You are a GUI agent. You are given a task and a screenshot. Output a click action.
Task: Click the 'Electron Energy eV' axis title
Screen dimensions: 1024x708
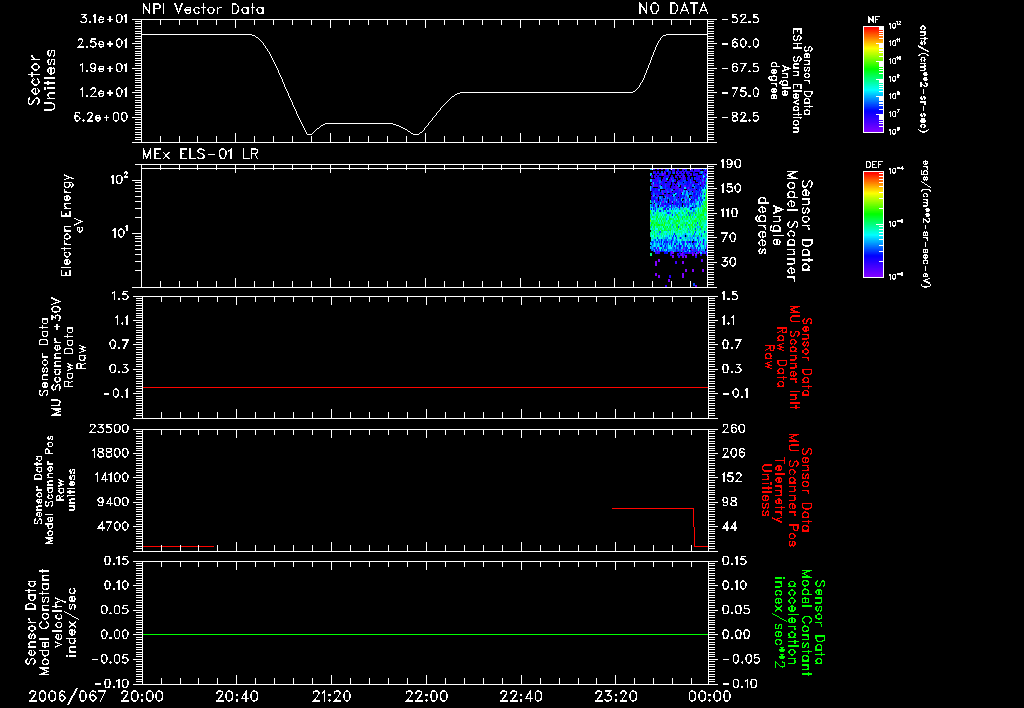pyautogui.click(x=72, y=225)
